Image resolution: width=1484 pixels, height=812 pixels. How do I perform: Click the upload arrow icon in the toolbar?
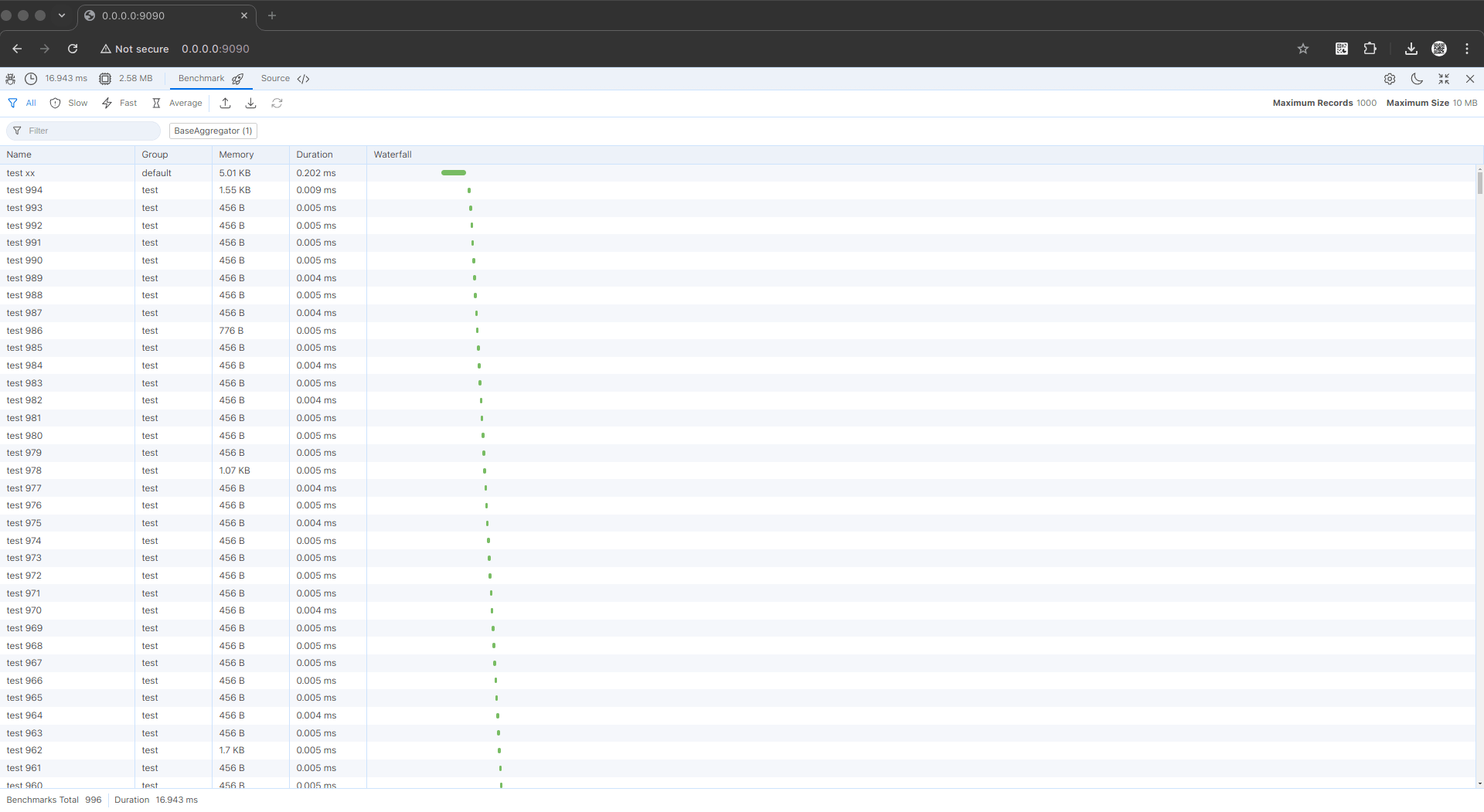tap(225, 104)
